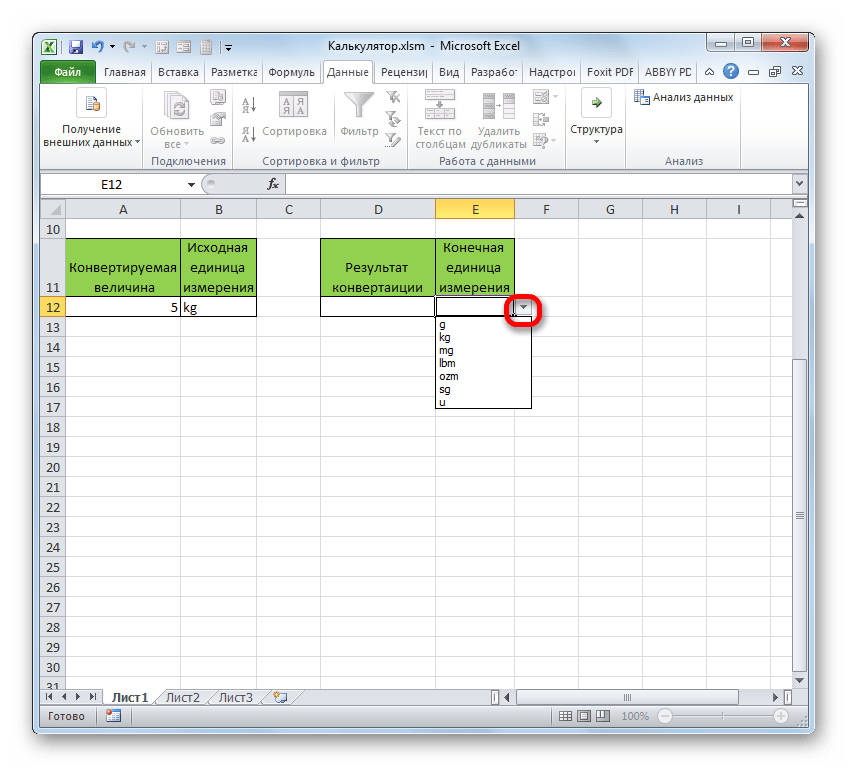Expand the formula bar chevron
The image size is (848, 767).
tap(799, 184)
